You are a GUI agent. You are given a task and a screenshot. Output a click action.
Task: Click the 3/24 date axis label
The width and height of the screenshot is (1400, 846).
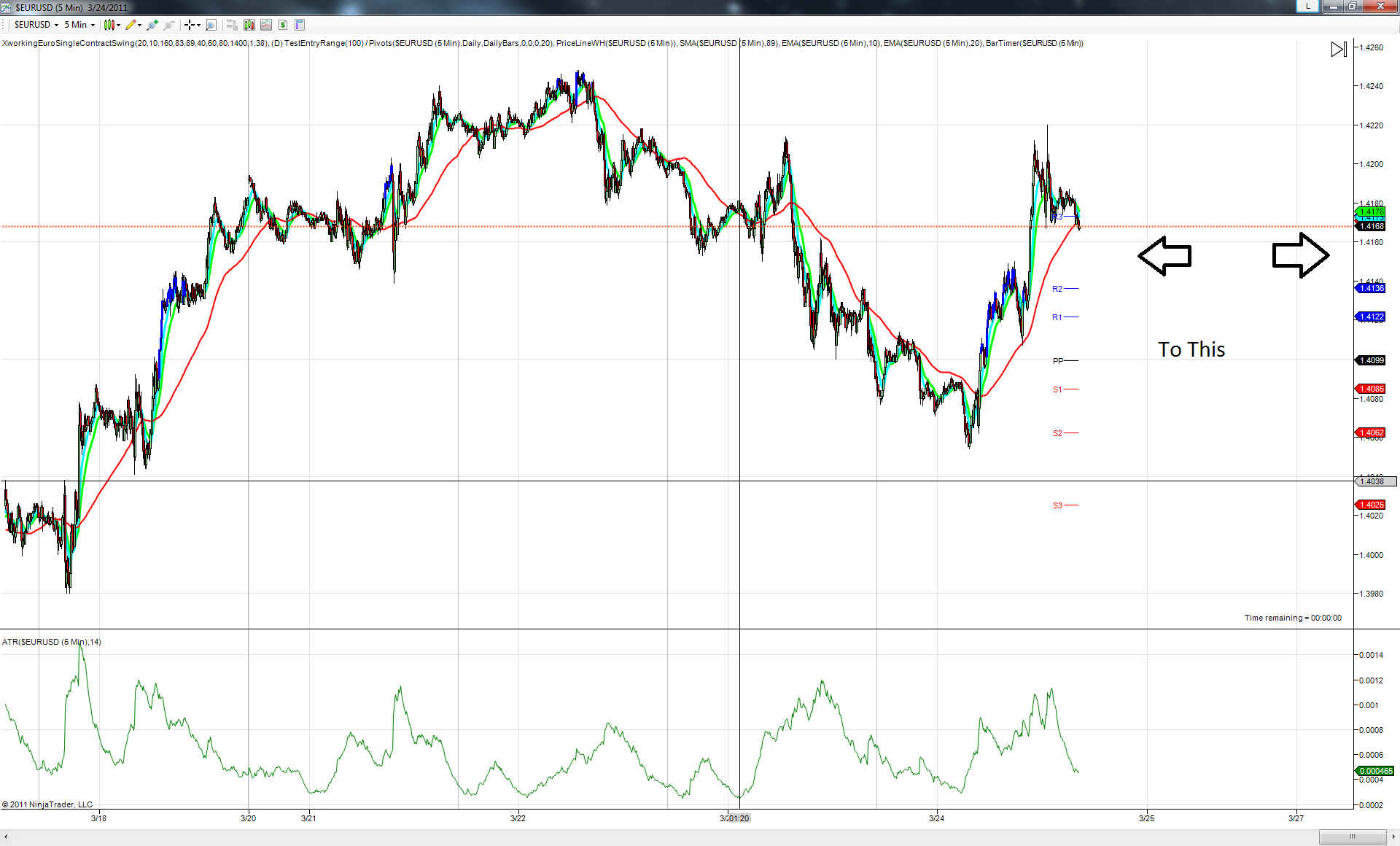[936, 818]
